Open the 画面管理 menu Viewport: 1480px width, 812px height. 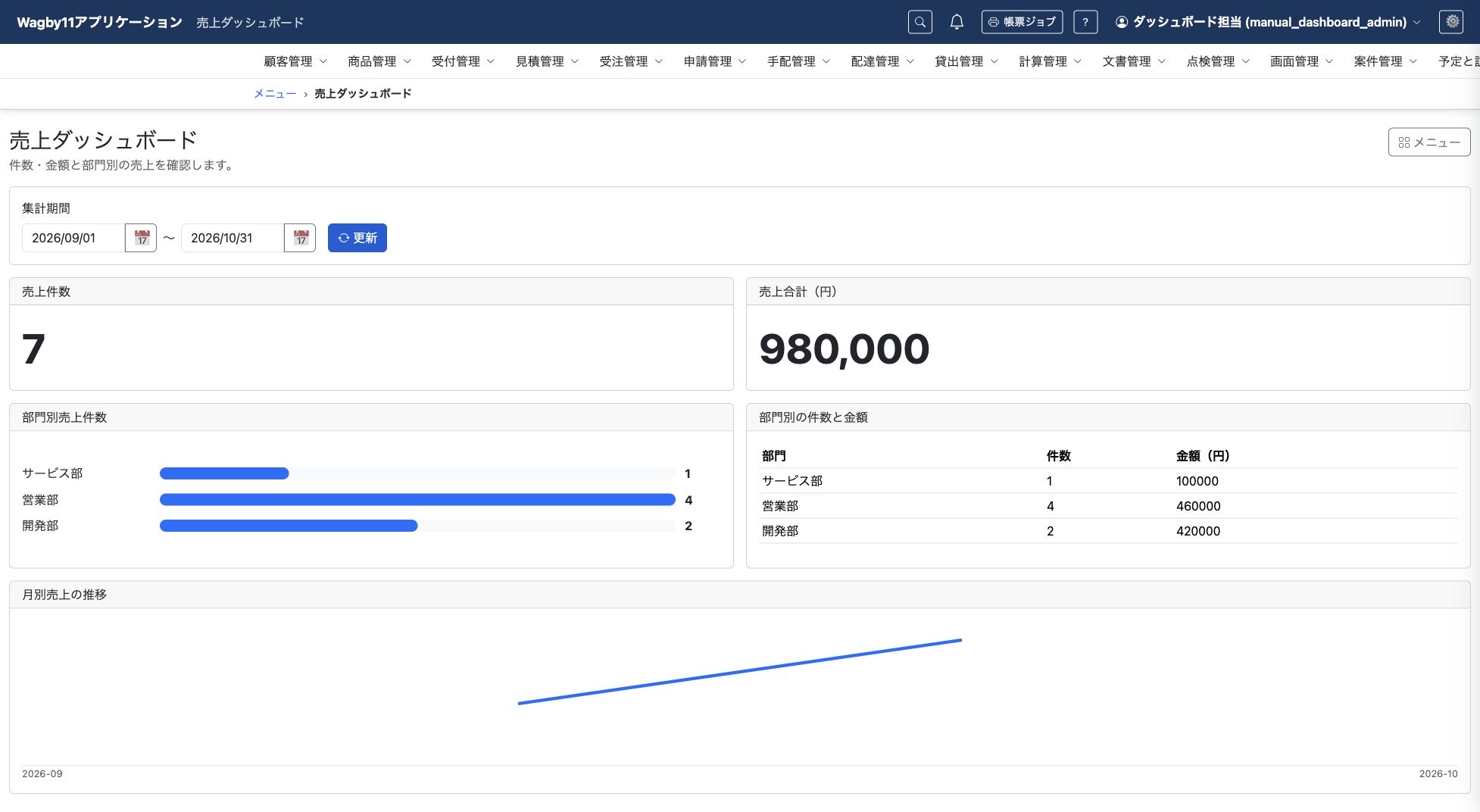click(1302, 61)
